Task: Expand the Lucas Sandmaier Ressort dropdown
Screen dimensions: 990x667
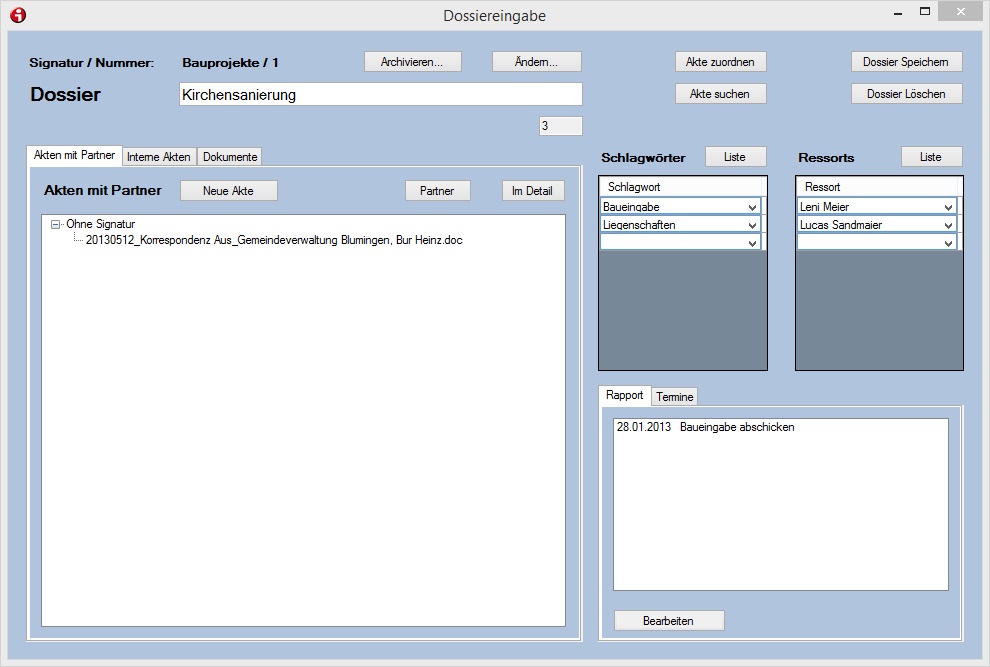Action: click(x=948, y=225)
